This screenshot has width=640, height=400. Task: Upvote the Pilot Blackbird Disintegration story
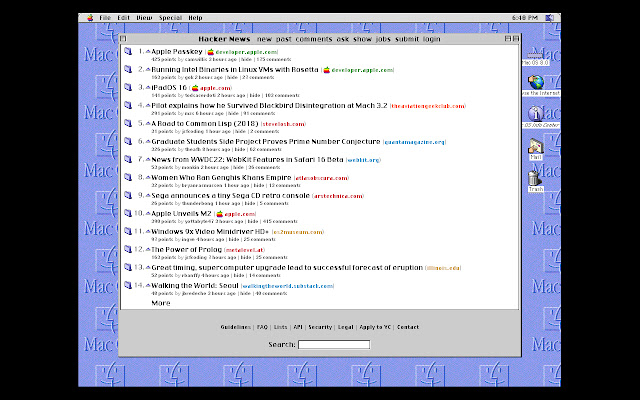[x=148, y=106]
